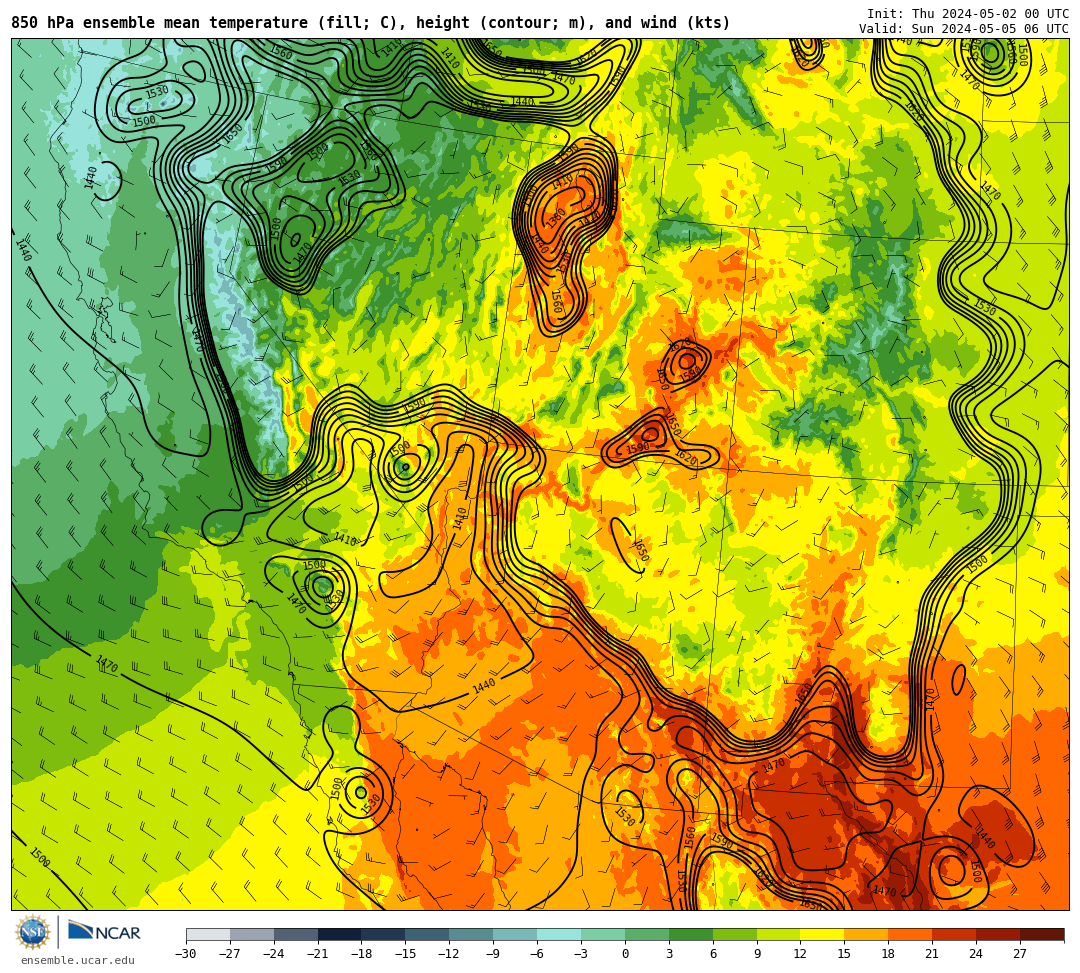
Task: Click the positive 12 colorbar tick label
Action: point(800,954)
